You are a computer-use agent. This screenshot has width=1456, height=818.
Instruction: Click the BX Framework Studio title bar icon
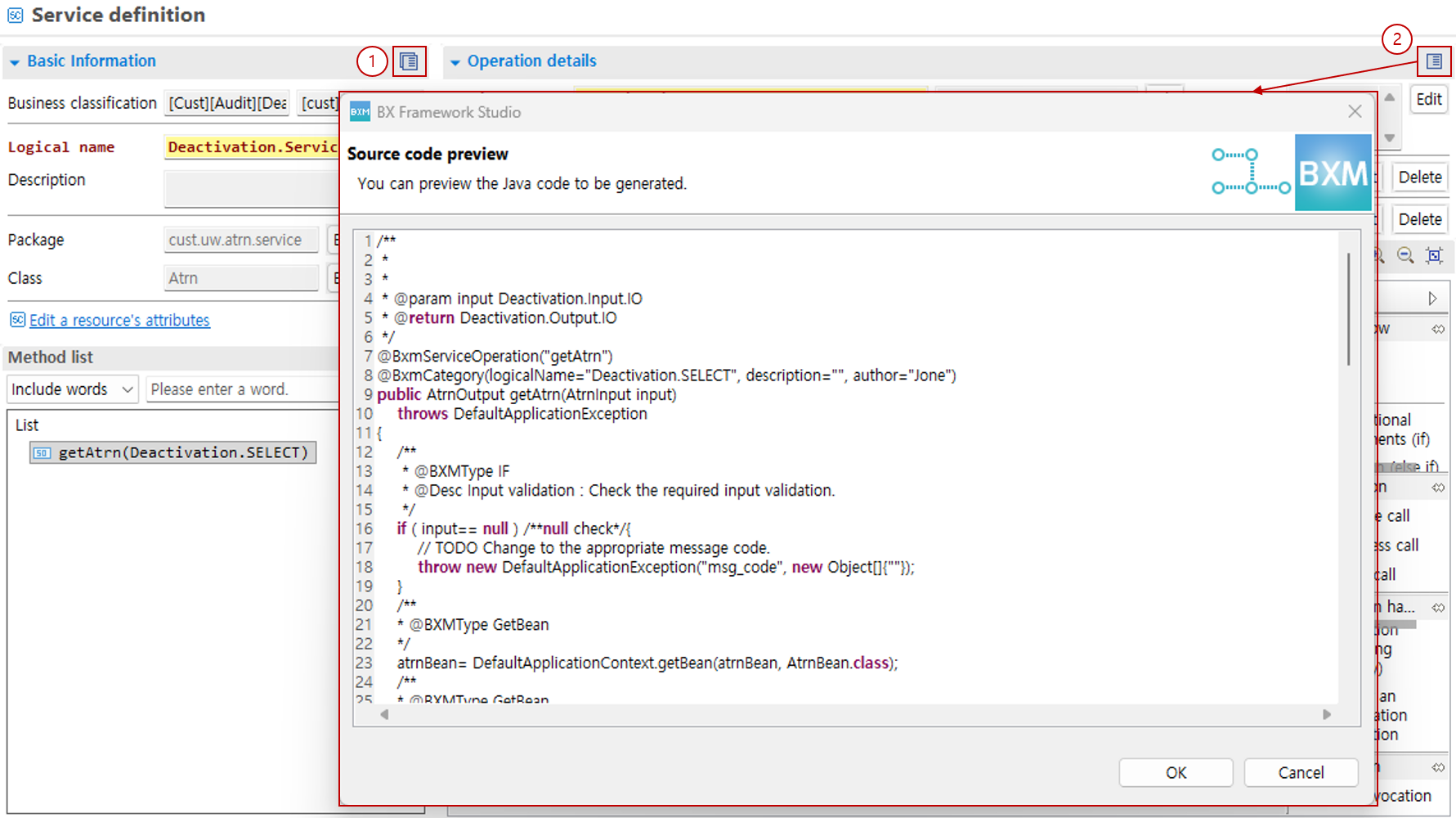(x=360, y=112)
